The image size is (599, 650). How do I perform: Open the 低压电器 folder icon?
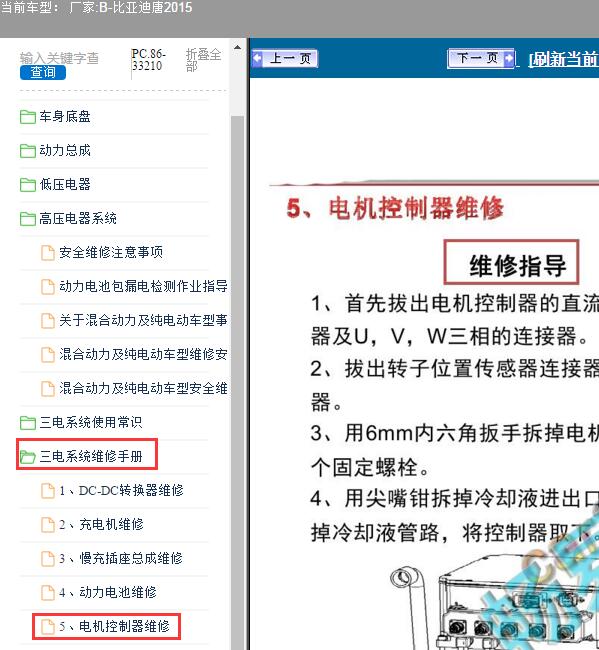click(28, 185)
